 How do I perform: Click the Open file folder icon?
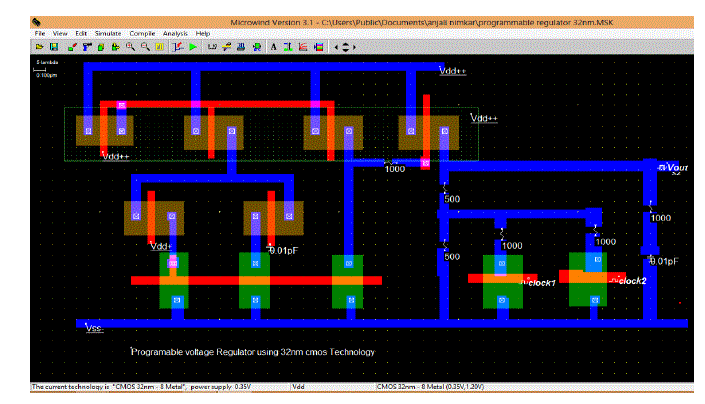tap(39, 47)
